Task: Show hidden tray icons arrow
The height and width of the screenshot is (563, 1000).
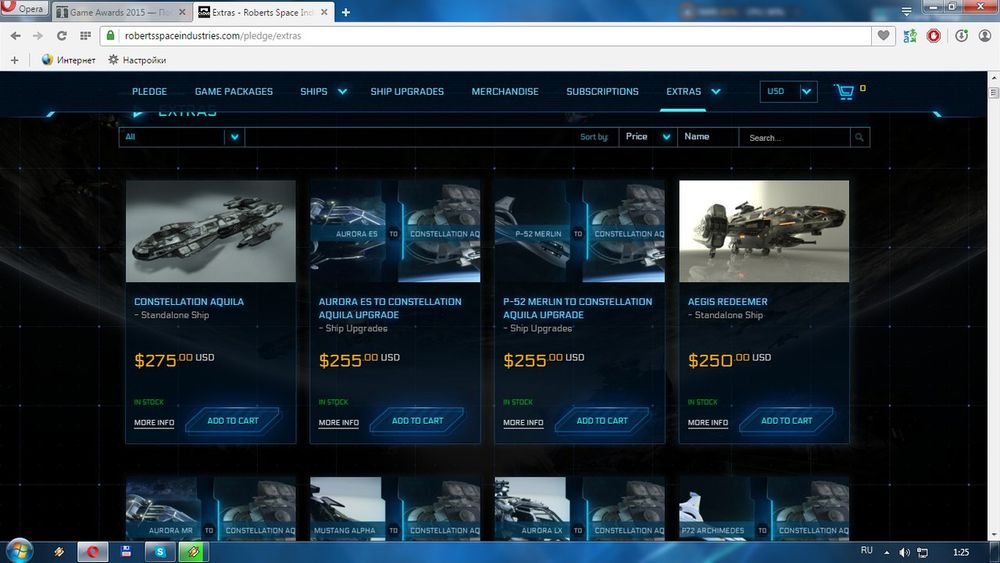Action: point(886,552)
